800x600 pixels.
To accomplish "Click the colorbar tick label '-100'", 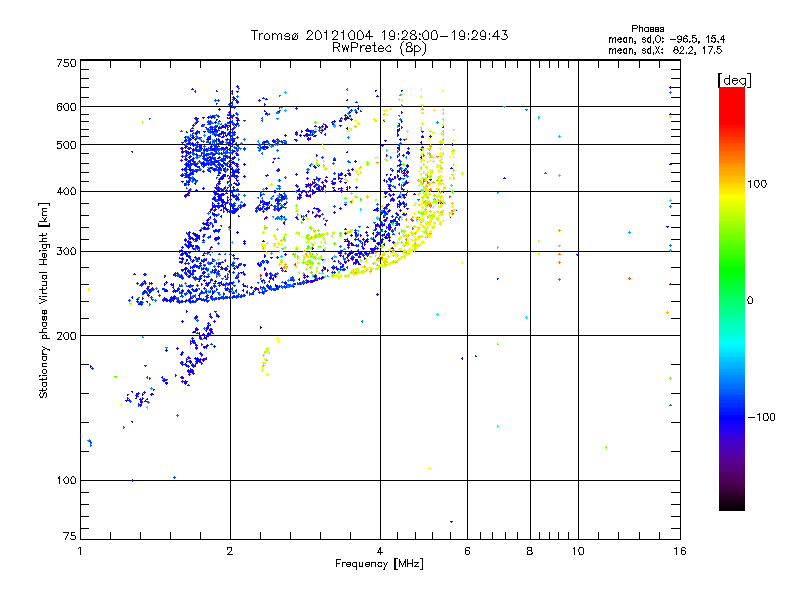I will click(761, 417).
